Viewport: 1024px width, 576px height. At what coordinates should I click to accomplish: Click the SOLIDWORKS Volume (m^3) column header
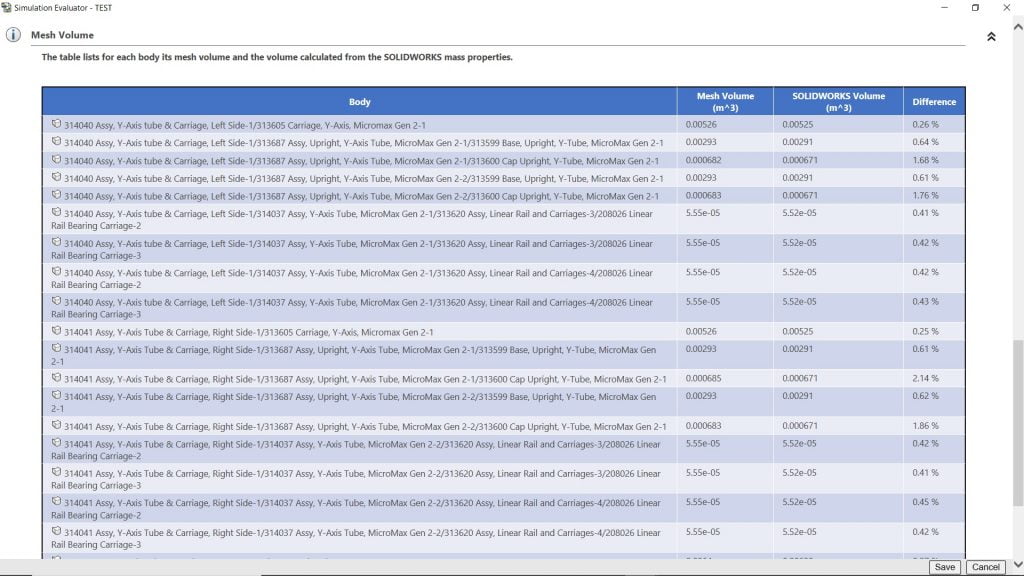click(839, 101)
